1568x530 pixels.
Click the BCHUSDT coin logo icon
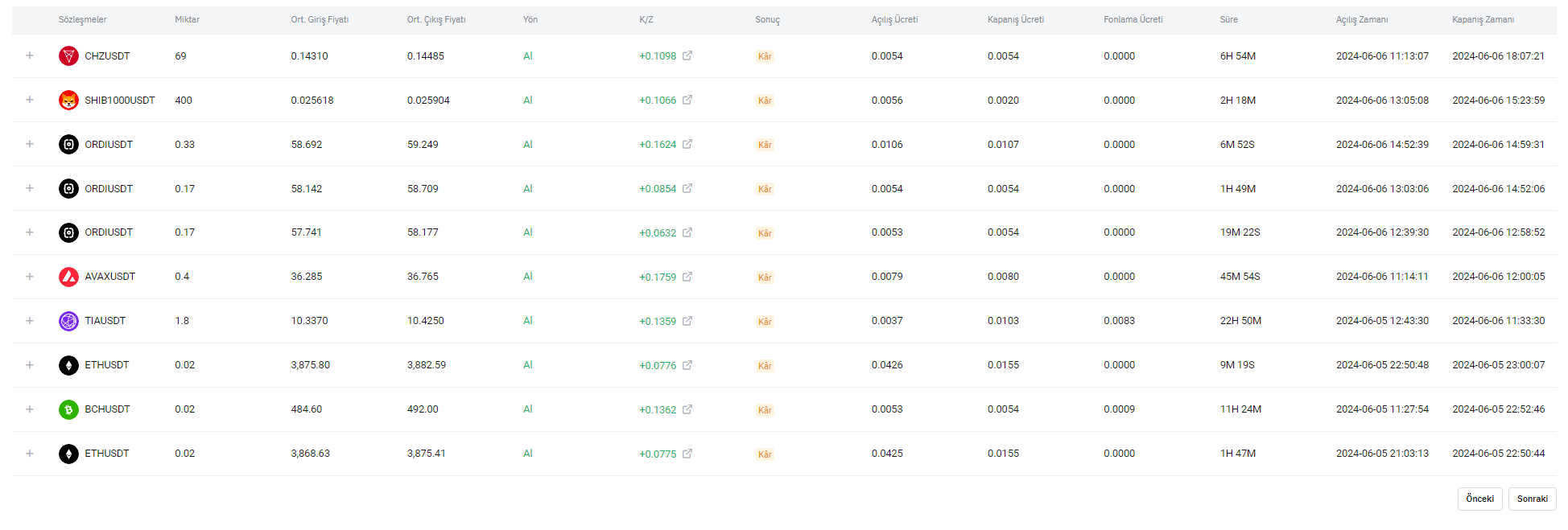[68, 409]
